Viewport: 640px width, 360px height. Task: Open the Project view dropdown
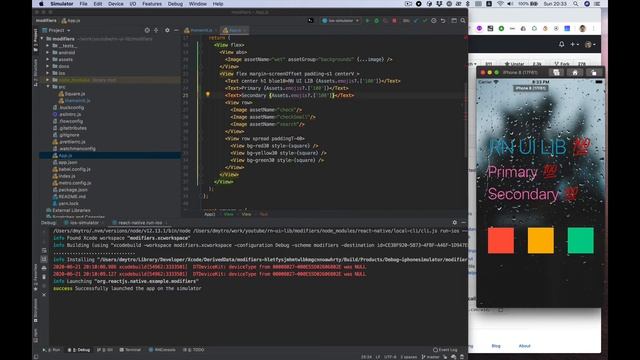coord(57,30)
